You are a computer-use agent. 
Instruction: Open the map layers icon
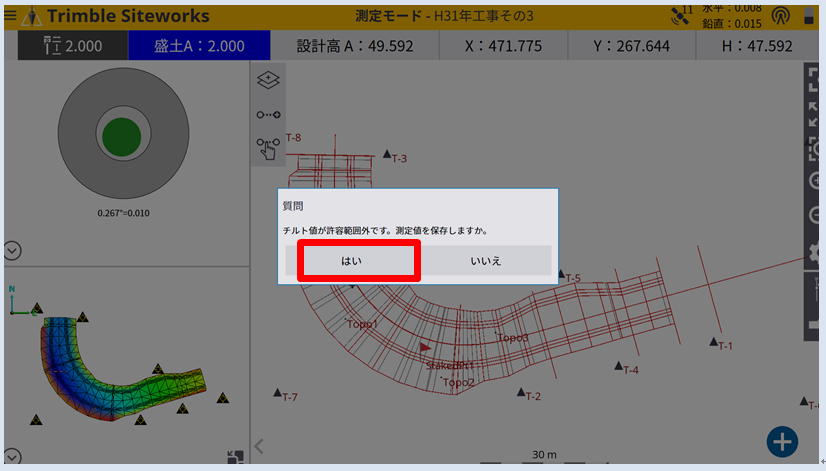pyautogui.click(x=268, y=80)
